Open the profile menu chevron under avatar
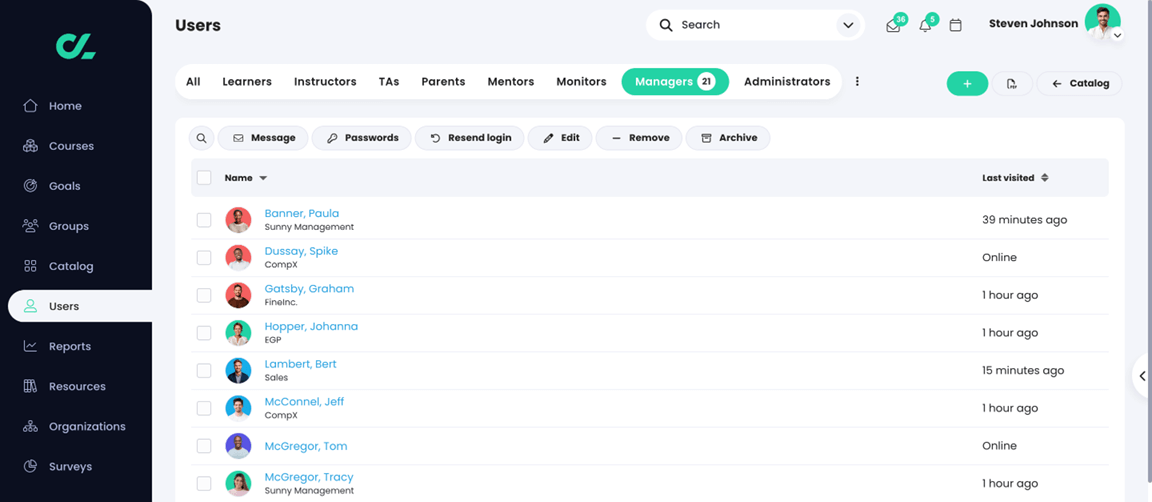 [x=1117, y=35]
